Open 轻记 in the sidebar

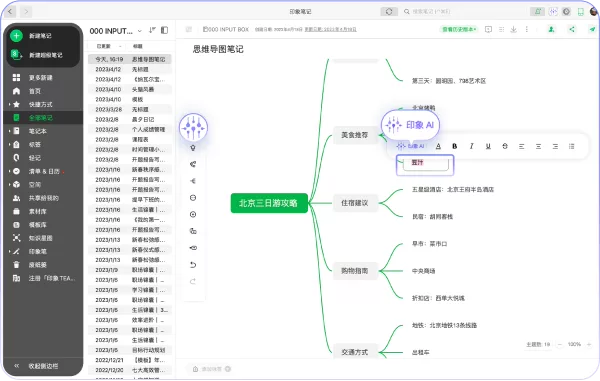(x=34, y=158)
